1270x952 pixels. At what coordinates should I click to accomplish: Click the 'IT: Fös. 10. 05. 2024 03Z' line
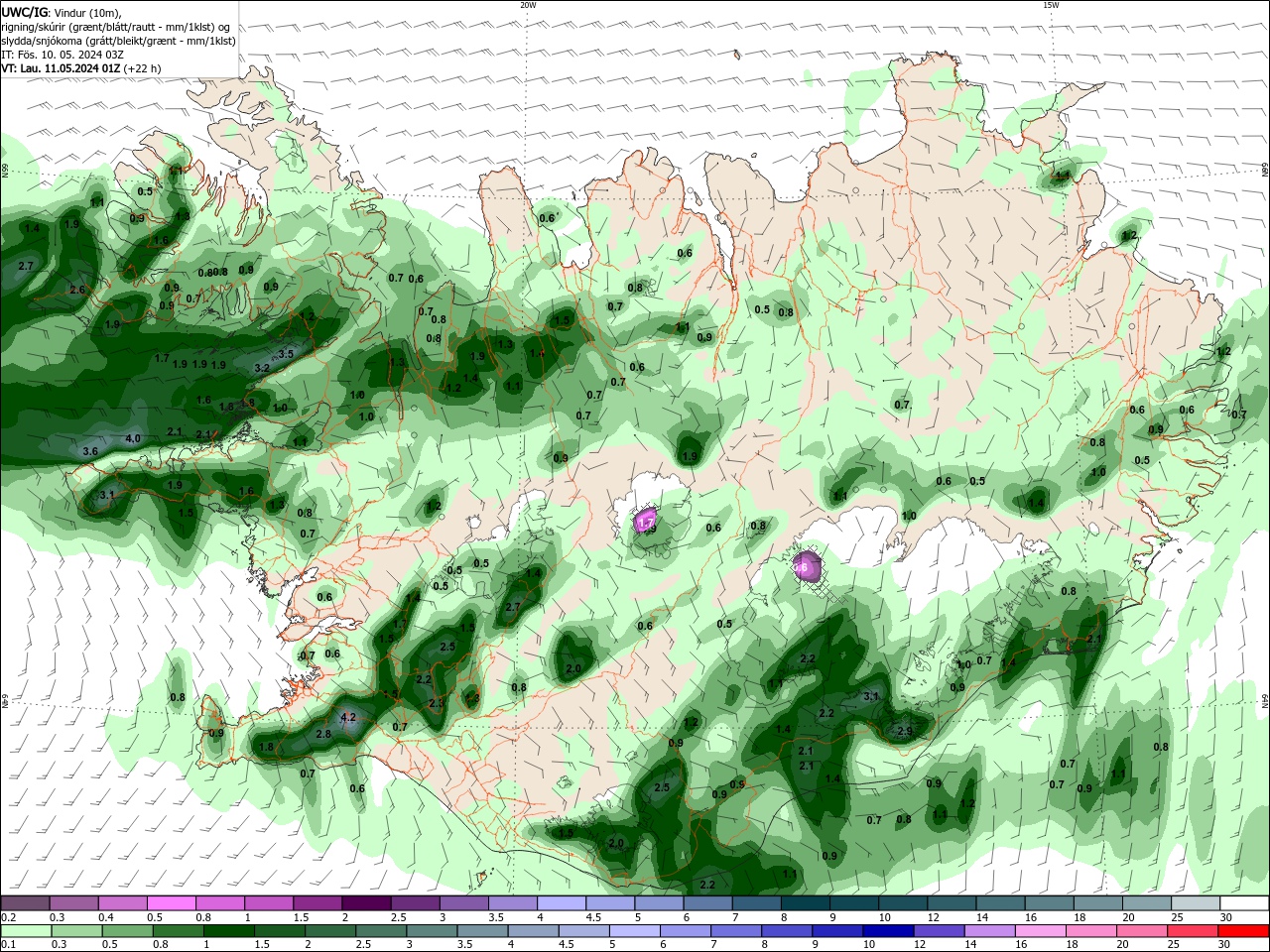[63, 55]
